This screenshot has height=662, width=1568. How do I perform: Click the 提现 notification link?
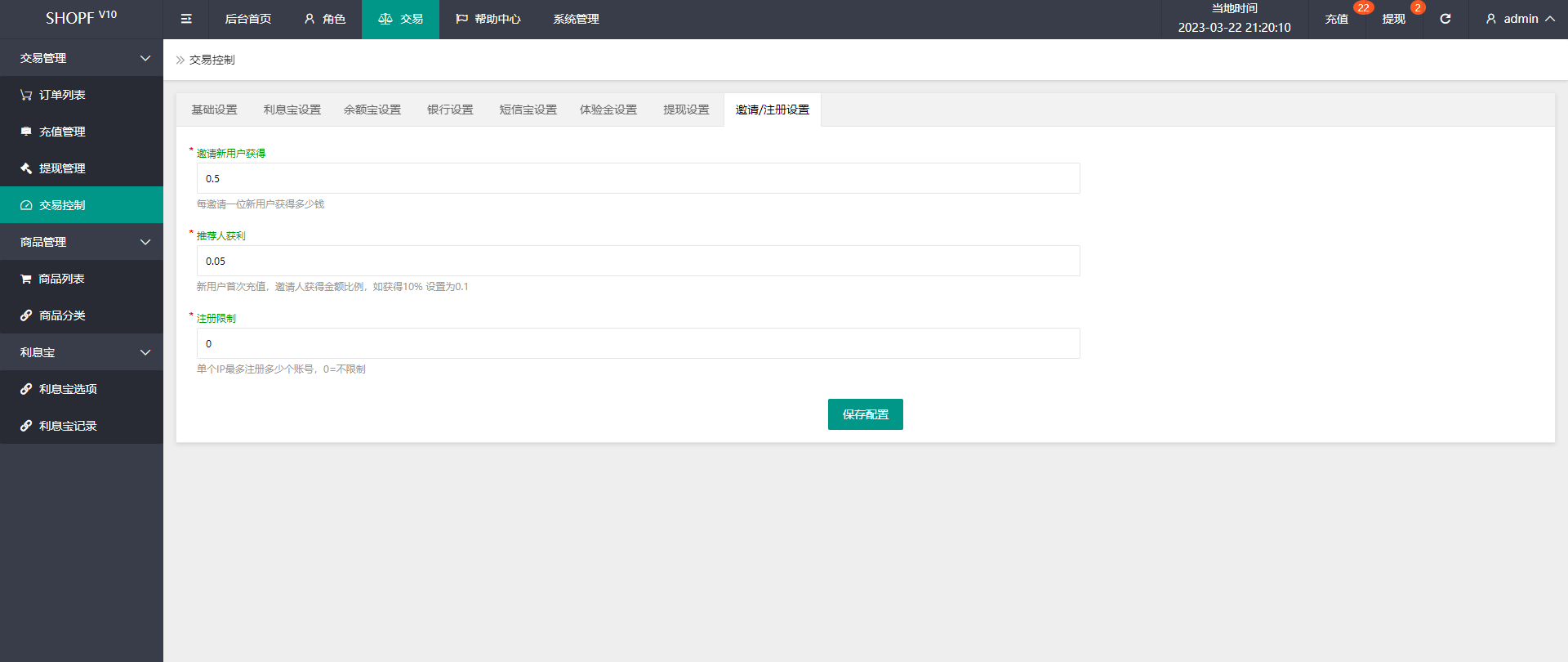point(1393,19)
